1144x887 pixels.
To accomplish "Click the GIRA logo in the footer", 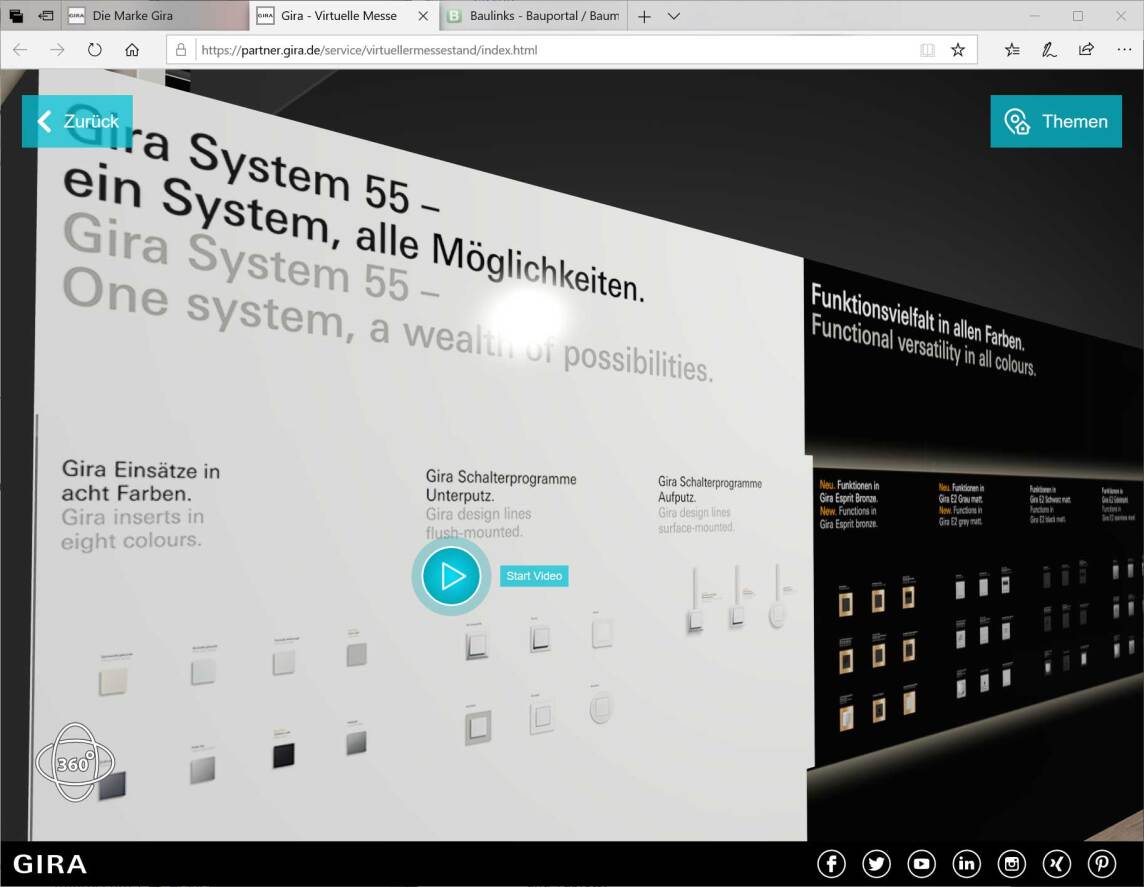I will (50, 864).
